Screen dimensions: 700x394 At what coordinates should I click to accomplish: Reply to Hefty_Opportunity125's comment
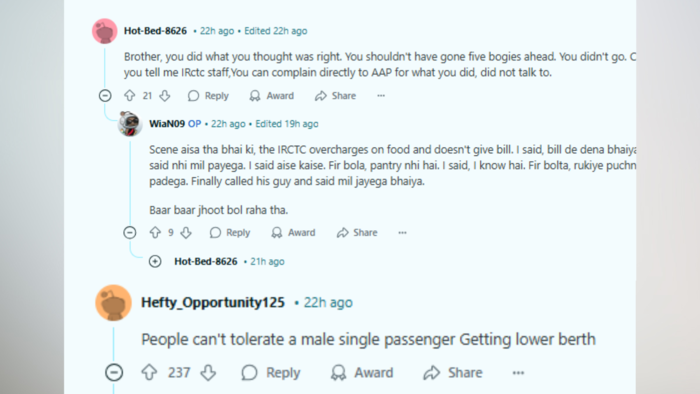tap(271, 373)
